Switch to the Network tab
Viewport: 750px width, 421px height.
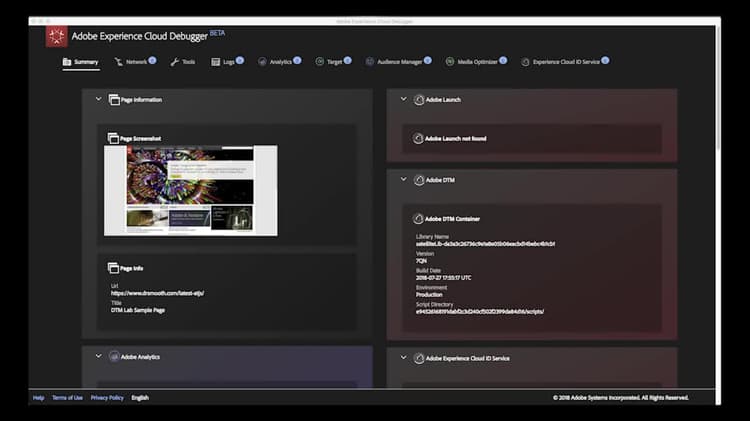point(135,62)
